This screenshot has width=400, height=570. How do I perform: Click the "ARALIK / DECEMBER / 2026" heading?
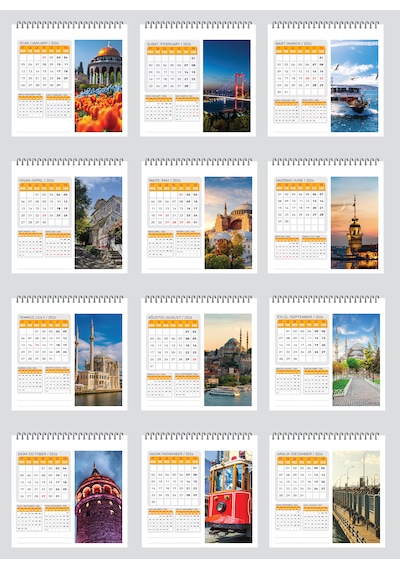coord(300,454)
